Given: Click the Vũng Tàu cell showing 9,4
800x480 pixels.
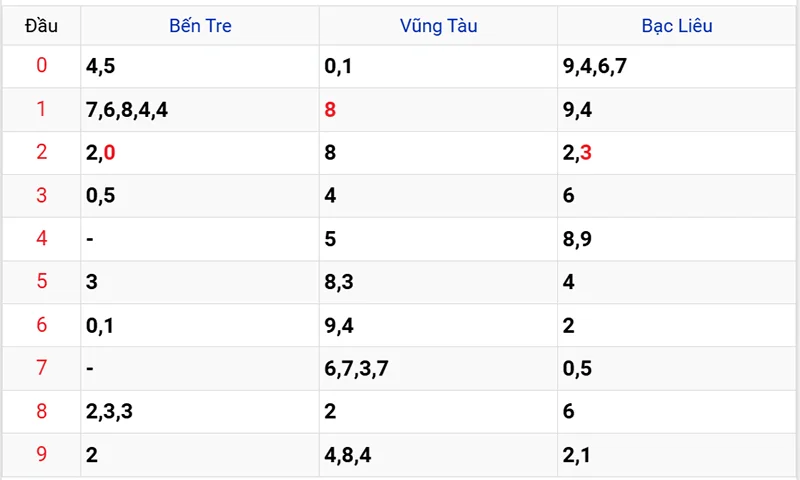Looking at the screenshot, I should coord(339,325).
